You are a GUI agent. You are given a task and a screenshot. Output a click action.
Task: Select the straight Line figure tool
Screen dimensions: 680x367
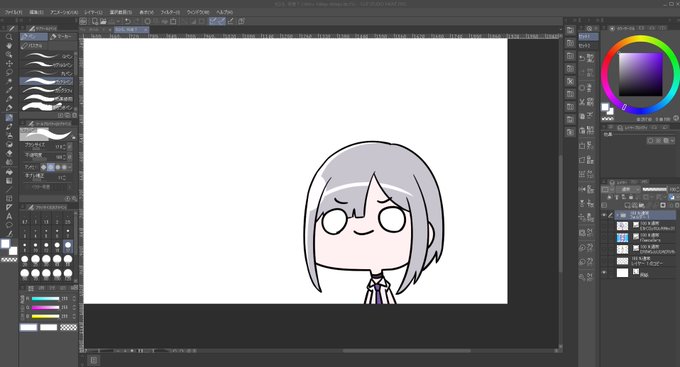(9, 189)
